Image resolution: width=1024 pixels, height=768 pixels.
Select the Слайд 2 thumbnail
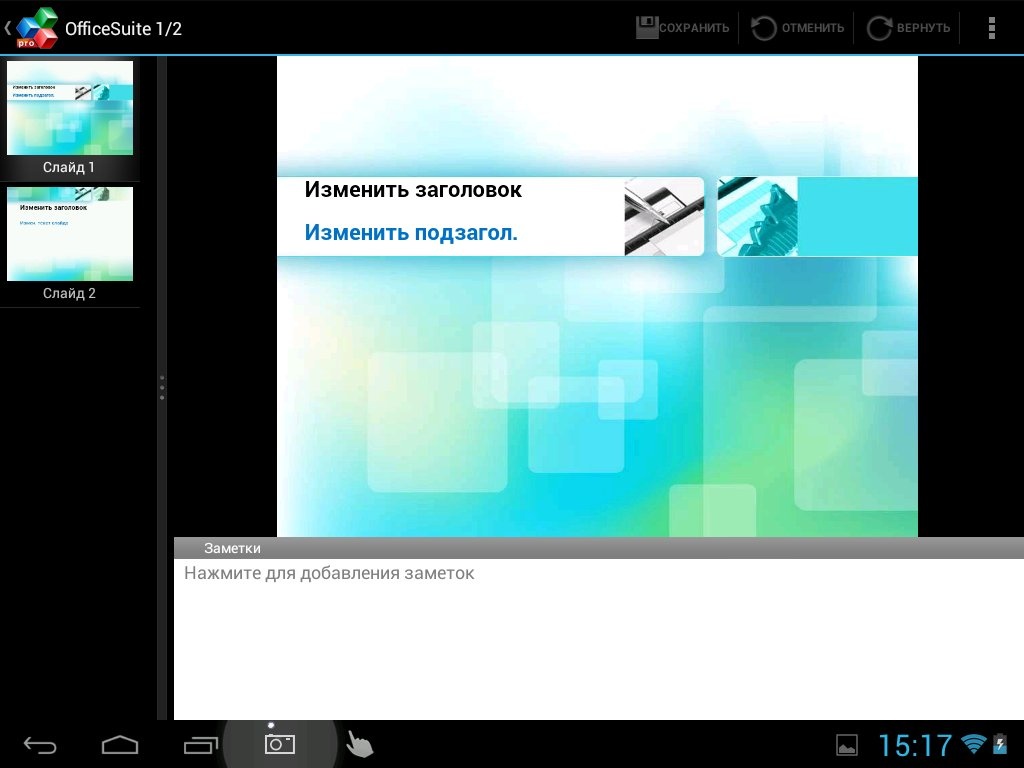tap(70, 234)
